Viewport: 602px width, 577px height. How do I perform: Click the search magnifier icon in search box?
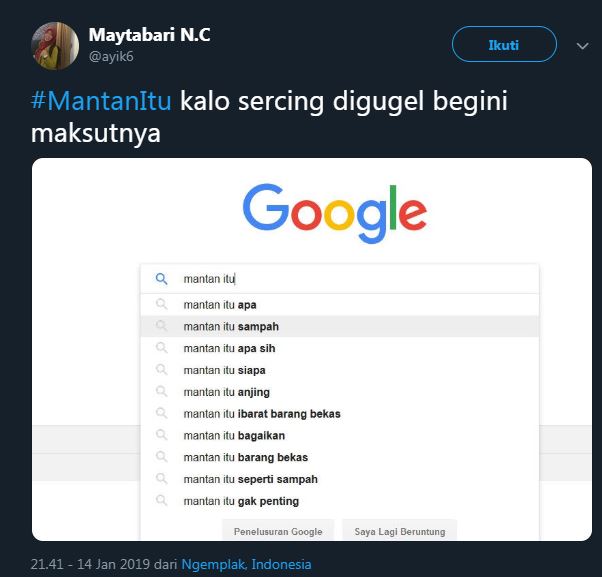(162, 279)
